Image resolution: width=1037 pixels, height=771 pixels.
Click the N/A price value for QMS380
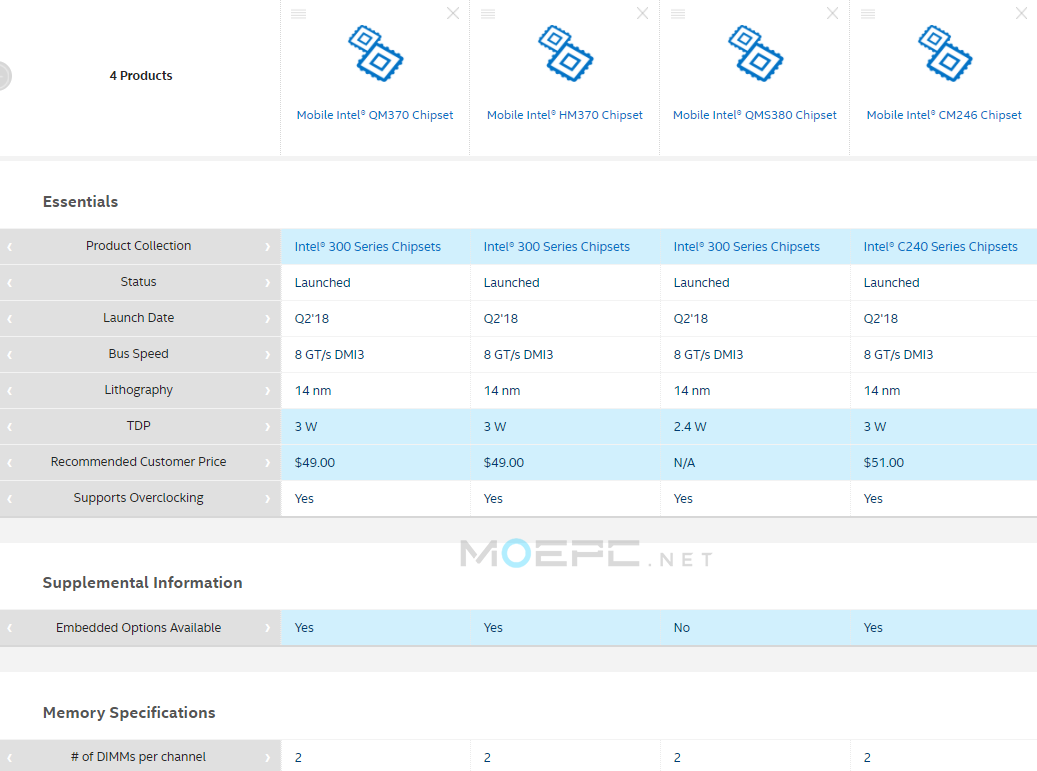[x=684, y=463]
